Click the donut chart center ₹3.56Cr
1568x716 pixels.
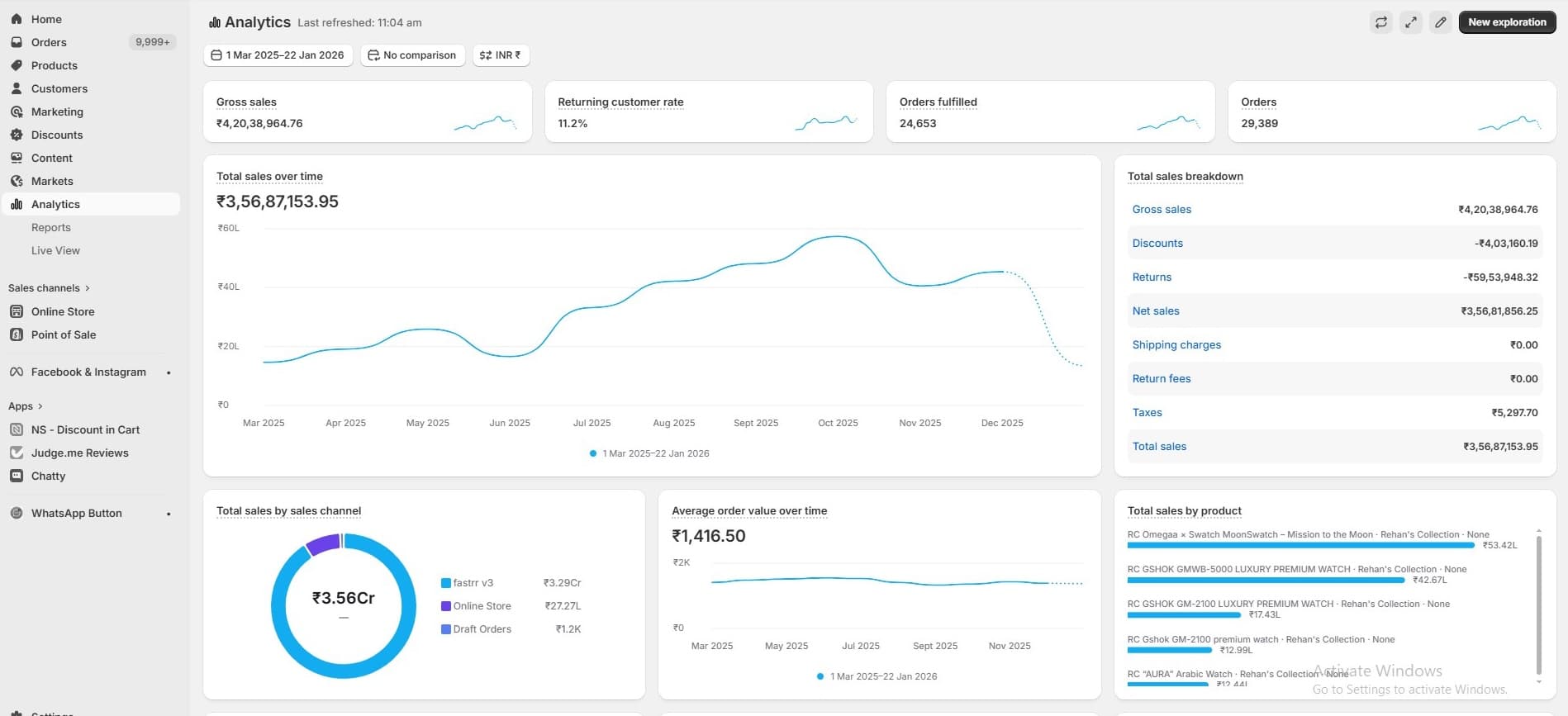click(344, 599)
